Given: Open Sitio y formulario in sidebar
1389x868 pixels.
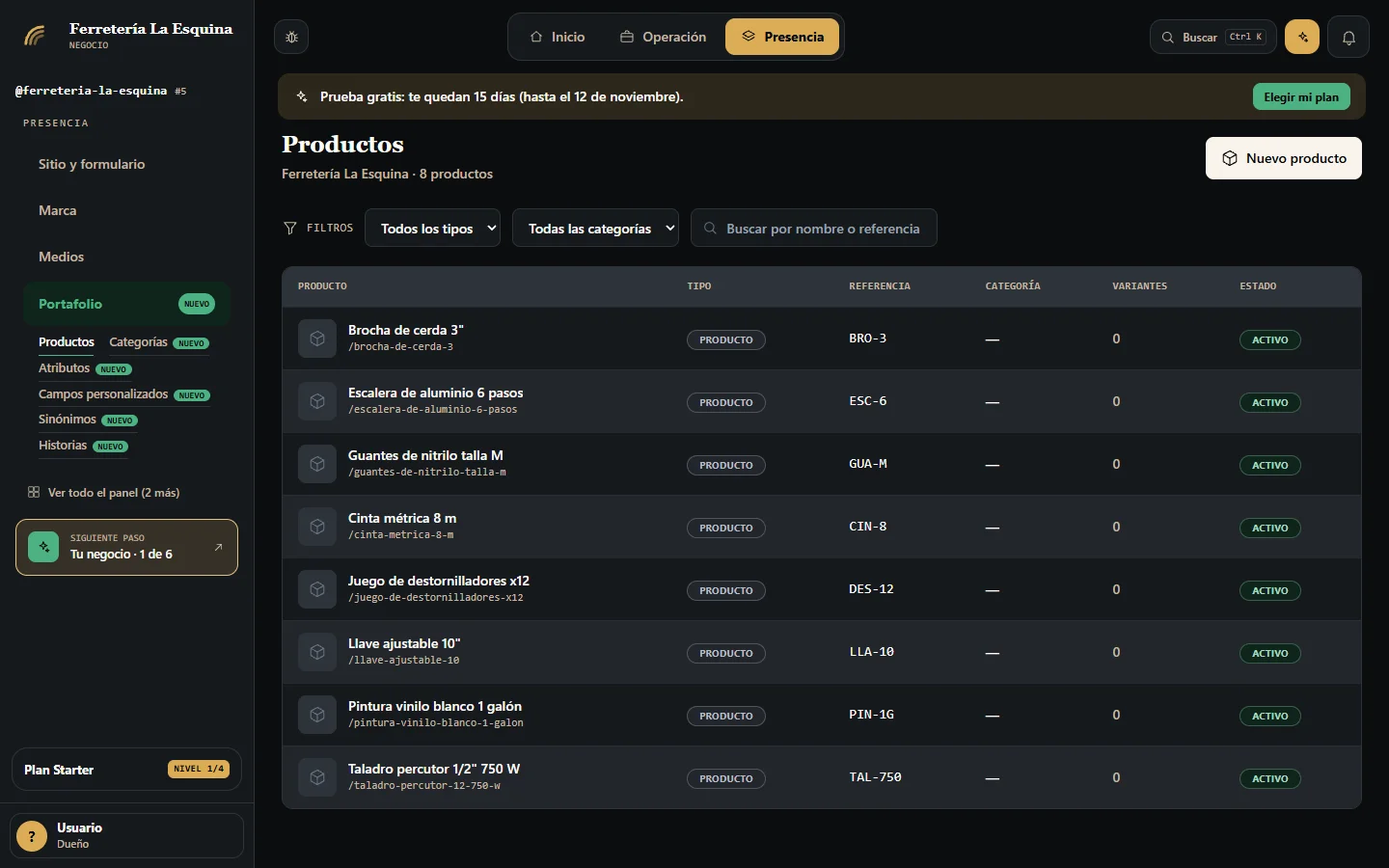Looking at the screenshot, I should (127, 164).
